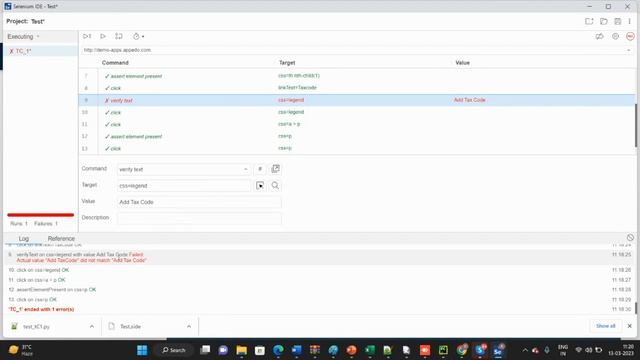Open test execution speed control
640x360 pixels.
coord(138,36)
